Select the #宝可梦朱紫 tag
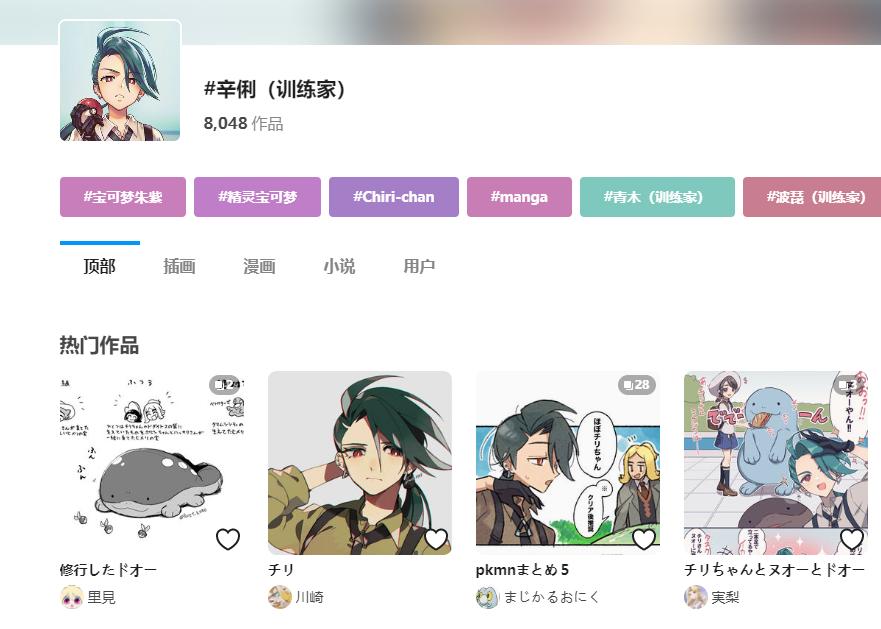Viewport: 881px width, 629px height. click(123, 197)
